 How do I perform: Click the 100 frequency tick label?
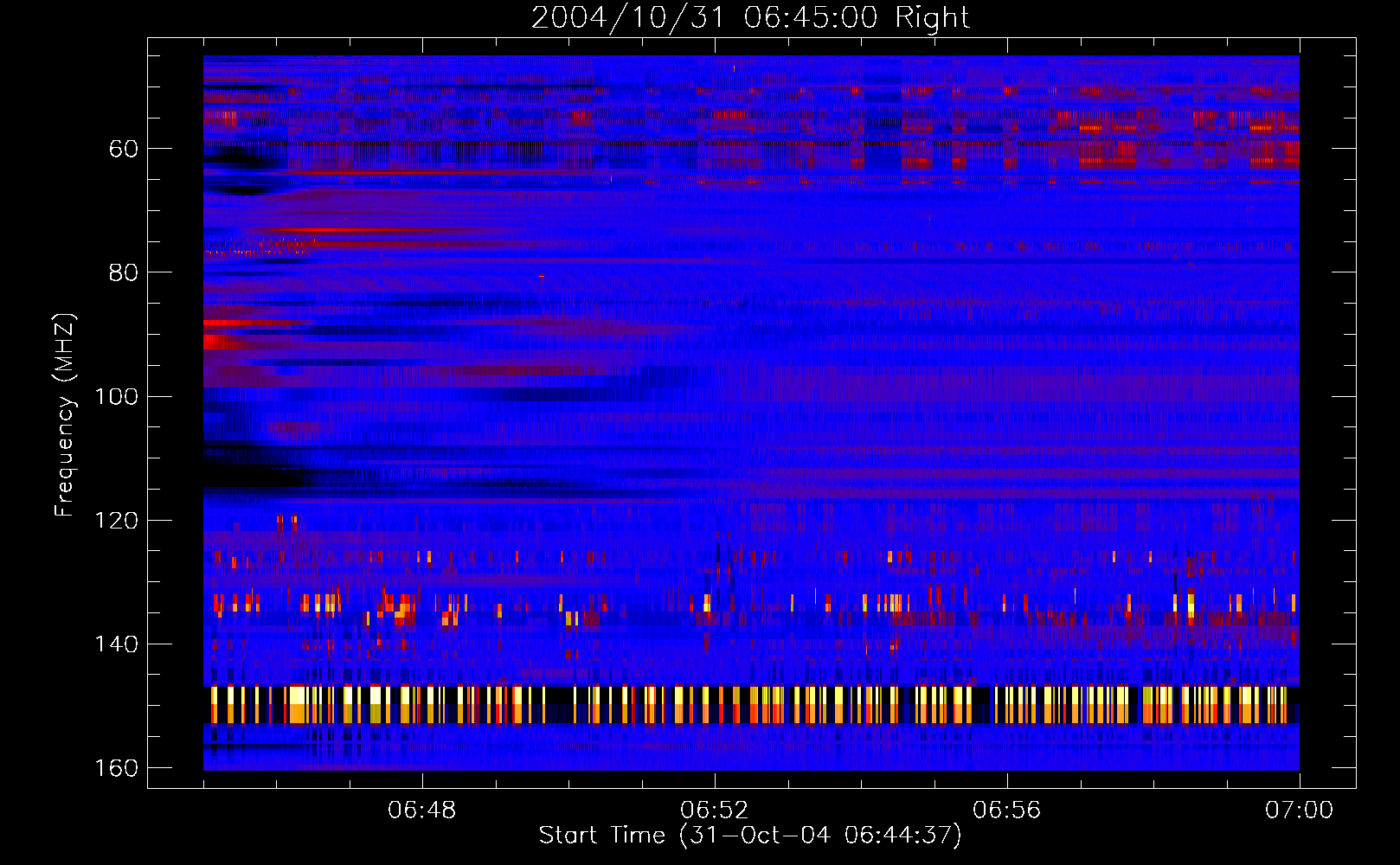(116, 397)
